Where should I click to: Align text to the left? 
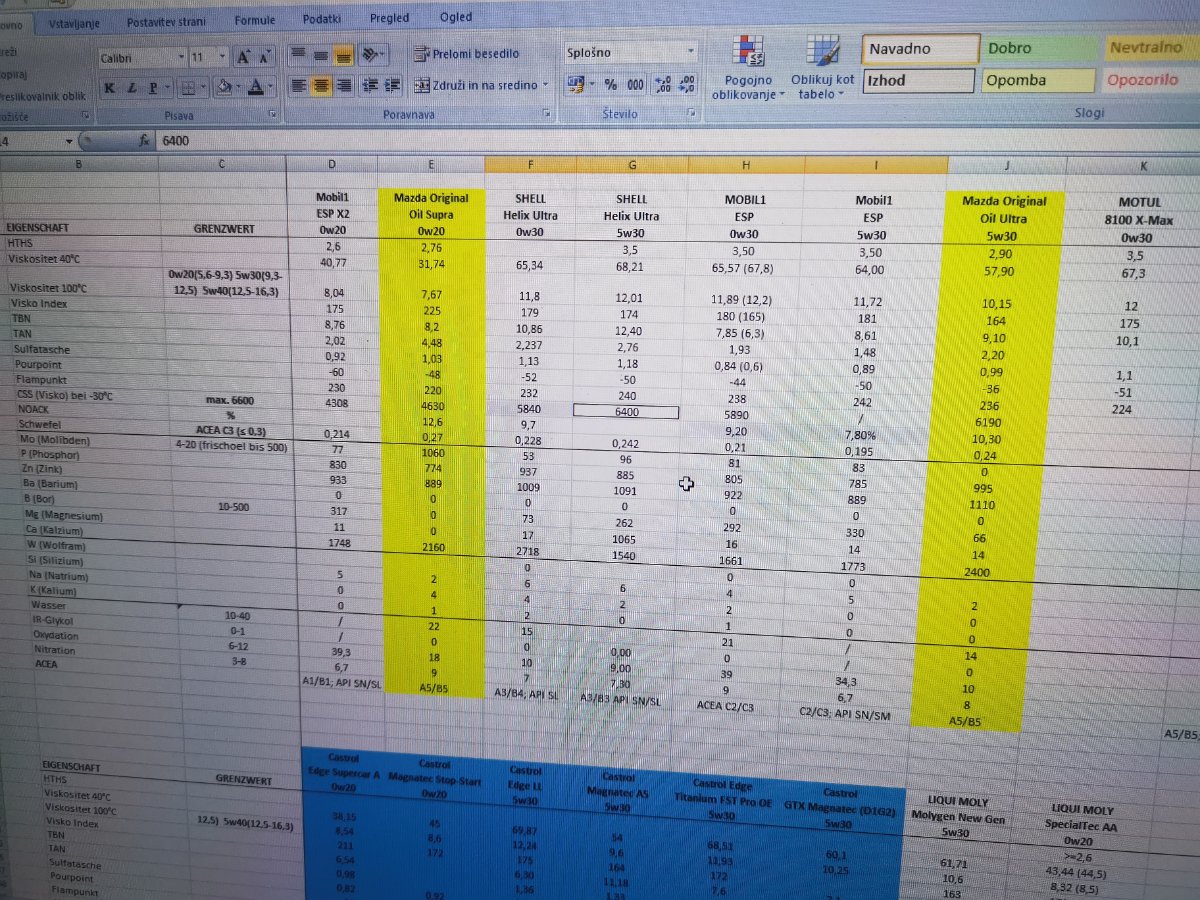click(x=299, y=86)
